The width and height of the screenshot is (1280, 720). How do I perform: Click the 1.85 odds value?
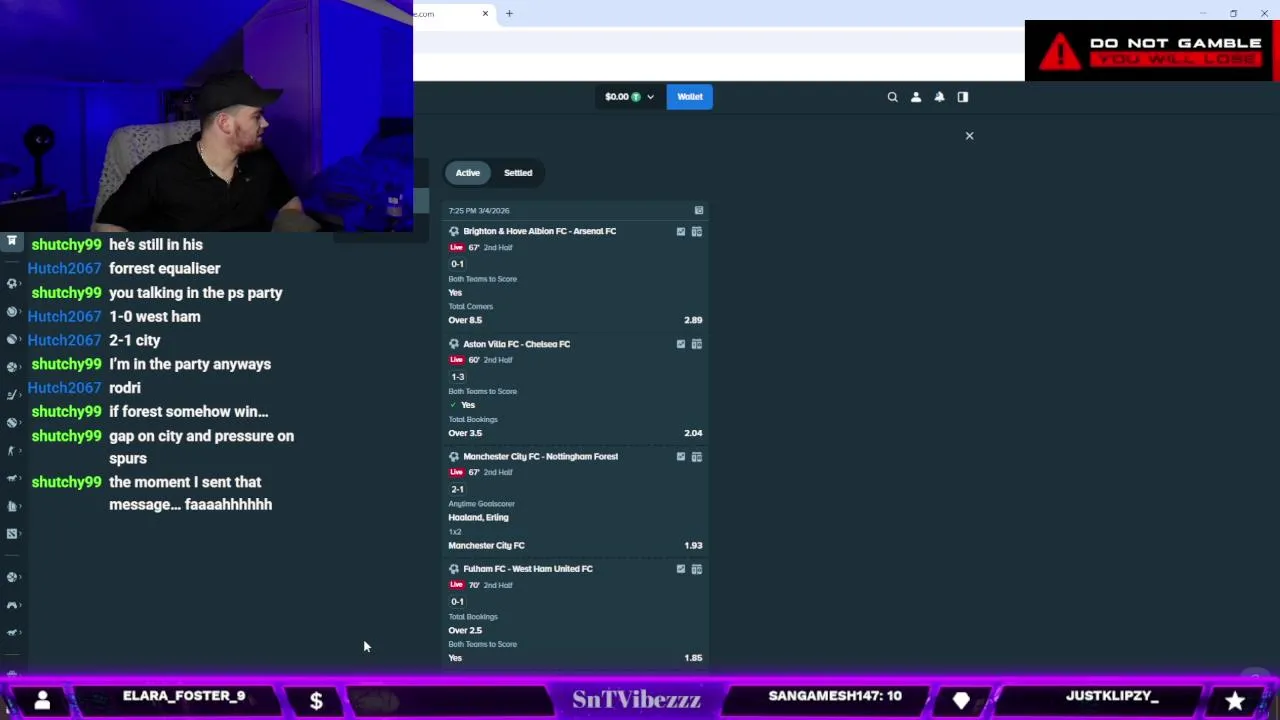pyautogui.click(x=693, y=658)
